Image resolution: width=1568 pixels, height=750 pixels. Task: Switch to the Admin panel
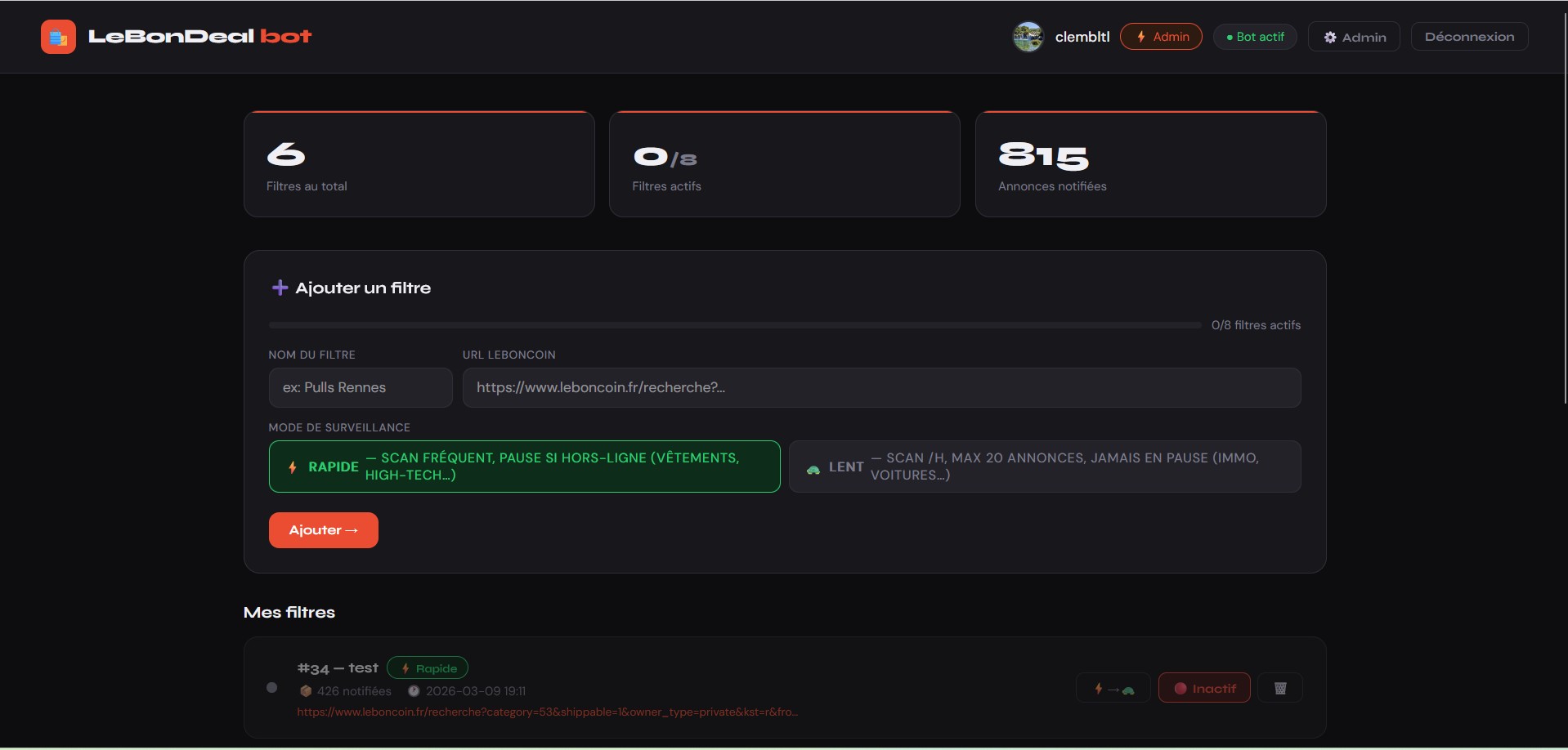pos(1353,36)
